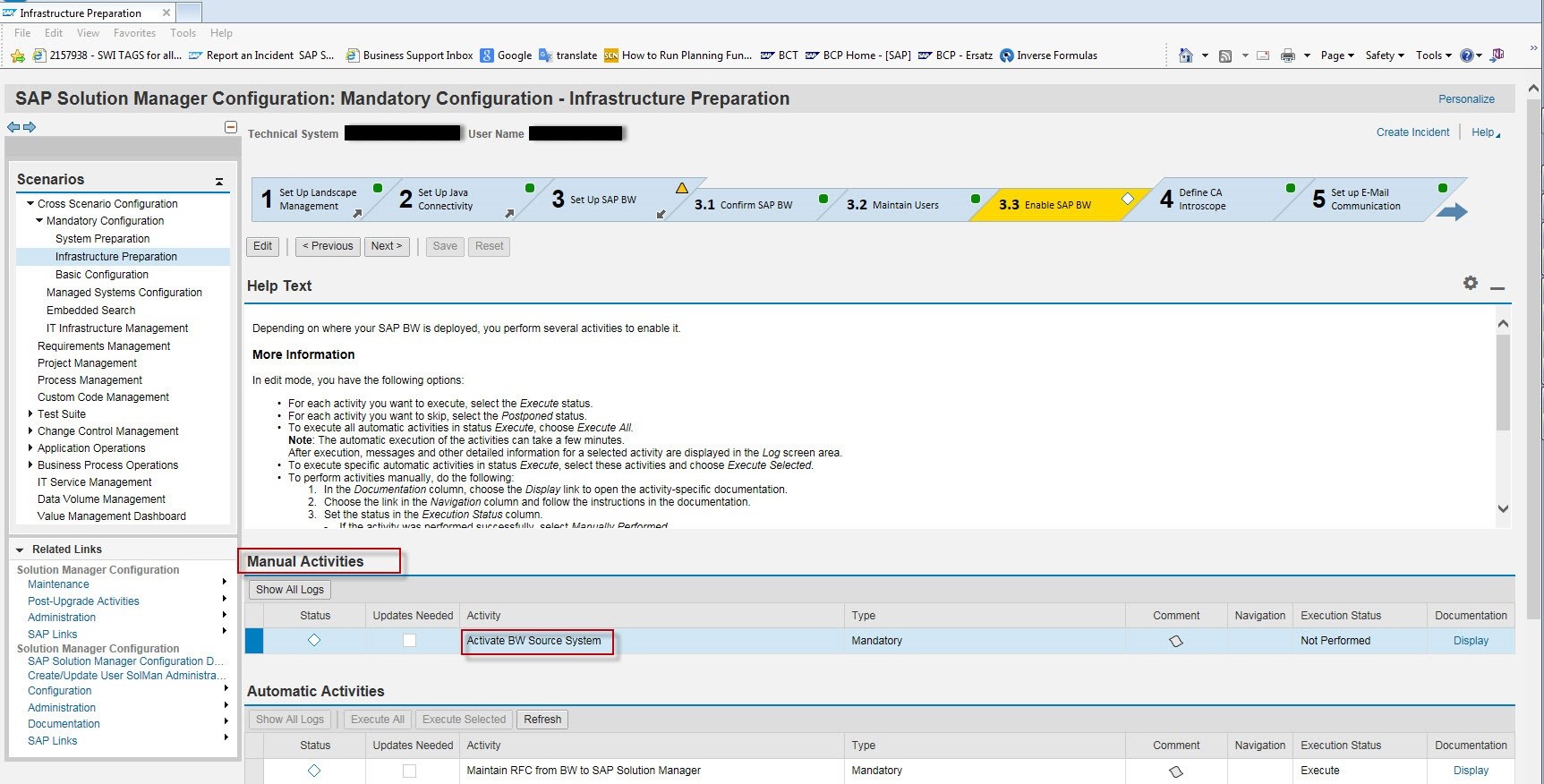
Task: Select Managed Systems Configuration in the tree
Action: click(124, 293)
